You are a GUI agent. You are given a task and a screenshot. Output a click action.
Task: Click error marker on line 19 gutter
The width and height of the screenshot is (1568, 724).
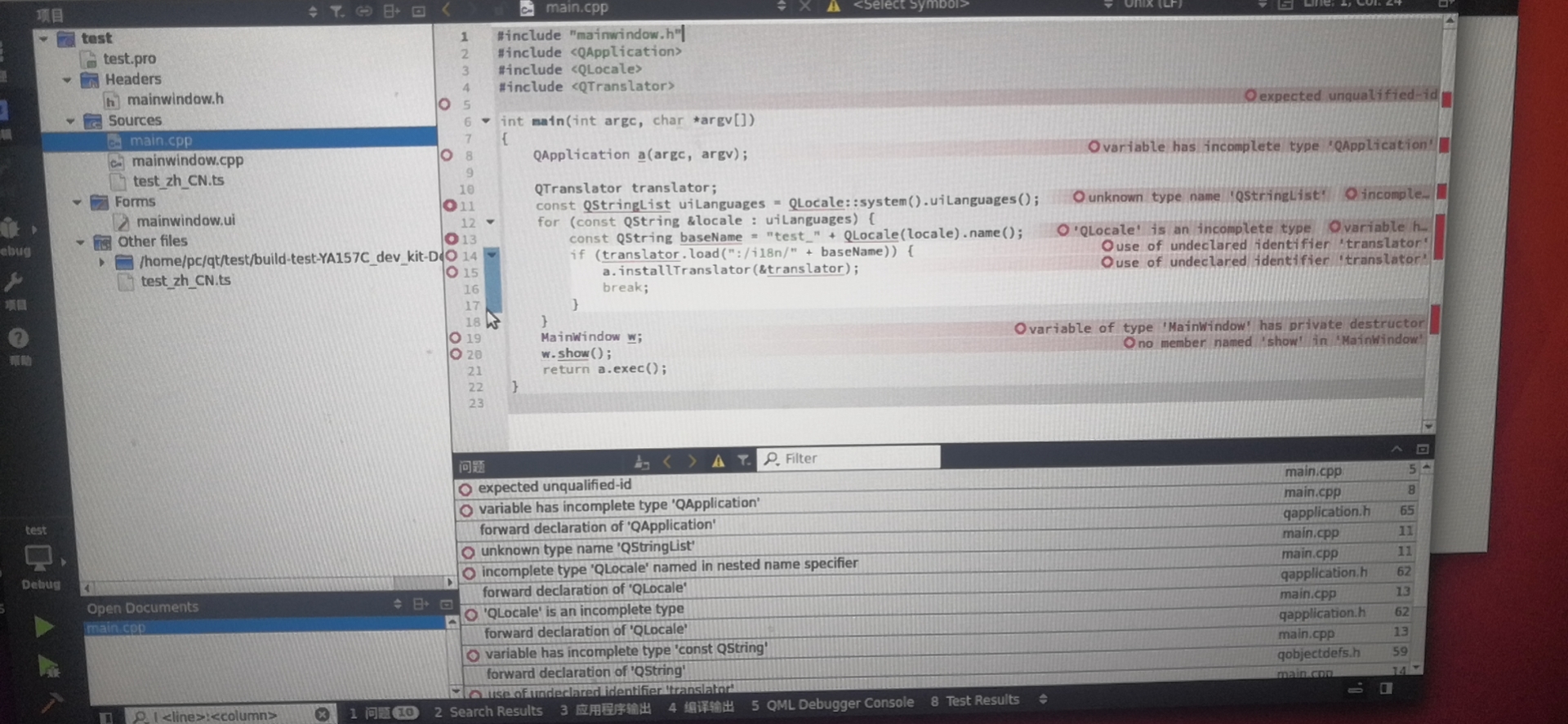(456, 337)
